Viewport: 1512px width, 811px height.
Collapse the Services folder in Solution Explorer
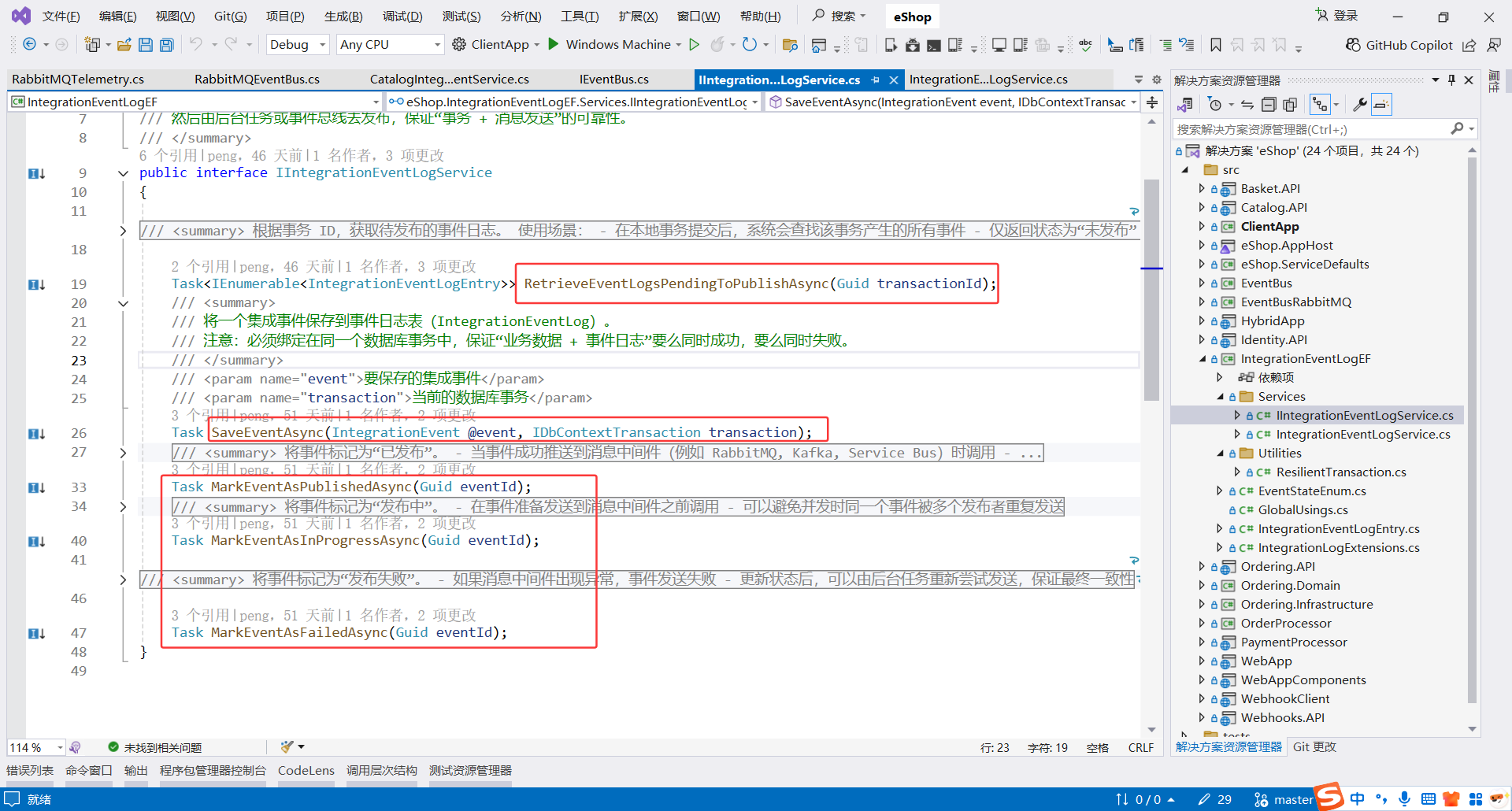click(x=1220, y=397)
